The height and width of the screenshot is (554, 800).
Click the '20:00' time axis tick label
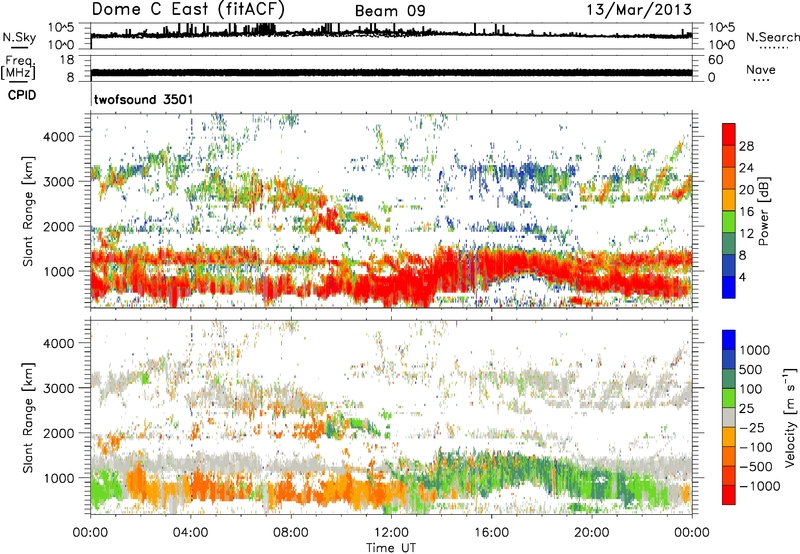point(591,533)
